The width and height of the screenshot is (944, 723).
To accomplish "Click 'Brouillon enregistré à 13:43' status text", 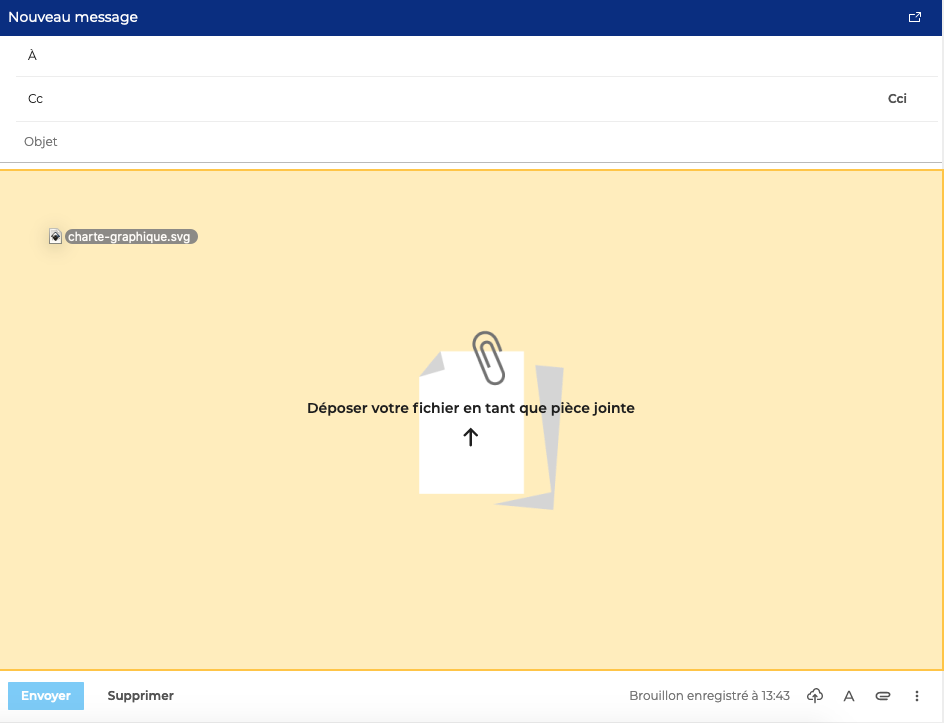I will click(709, 696).
